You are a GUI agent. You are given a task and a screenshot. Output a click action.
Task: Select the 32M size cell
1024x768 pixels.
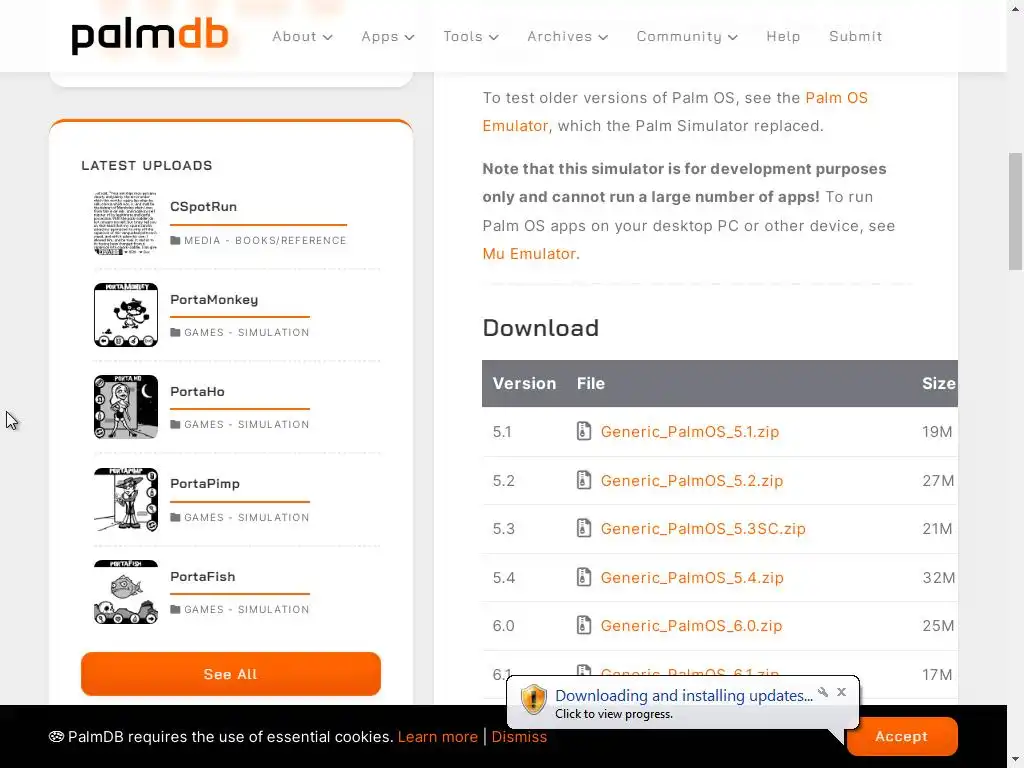point(938,577)
